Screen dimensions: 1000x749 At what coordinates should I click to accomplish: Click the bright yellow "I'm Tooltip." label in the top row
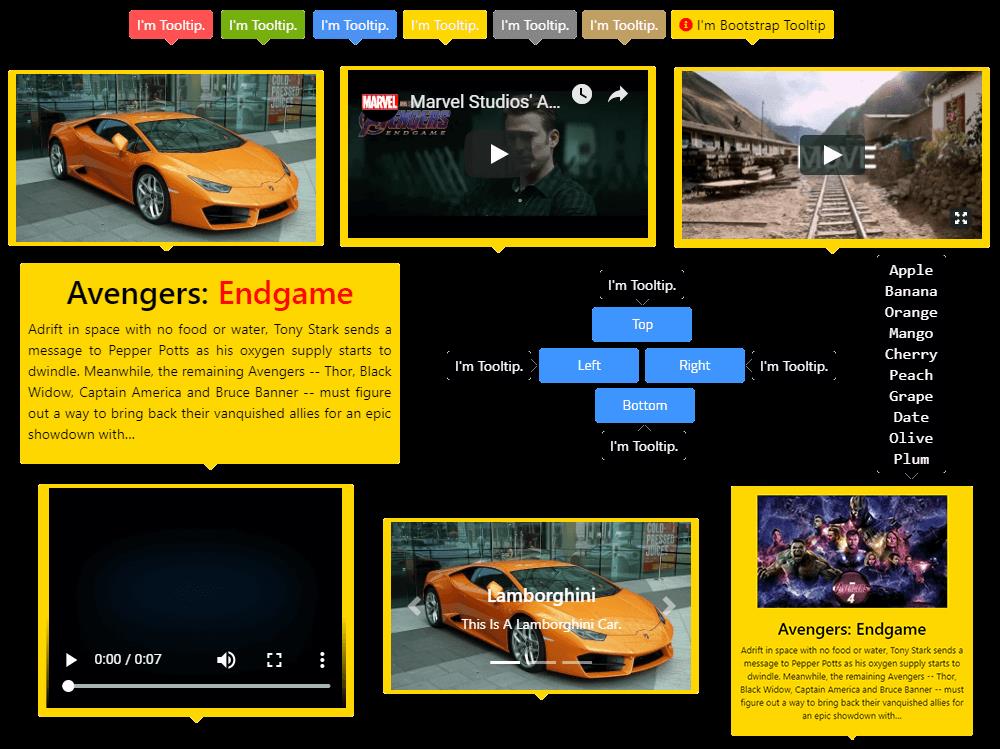coord(445,25)
